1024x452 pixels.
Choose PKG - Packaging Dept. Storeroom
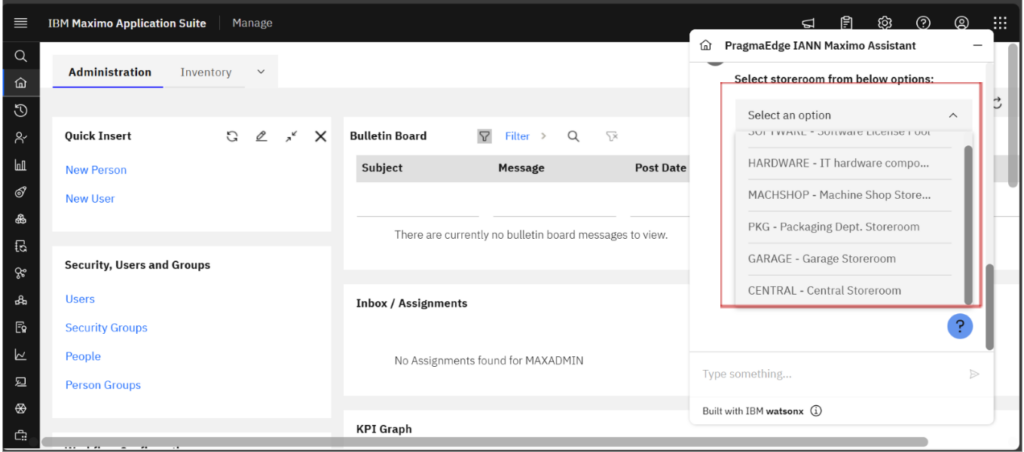coord(850,227)
